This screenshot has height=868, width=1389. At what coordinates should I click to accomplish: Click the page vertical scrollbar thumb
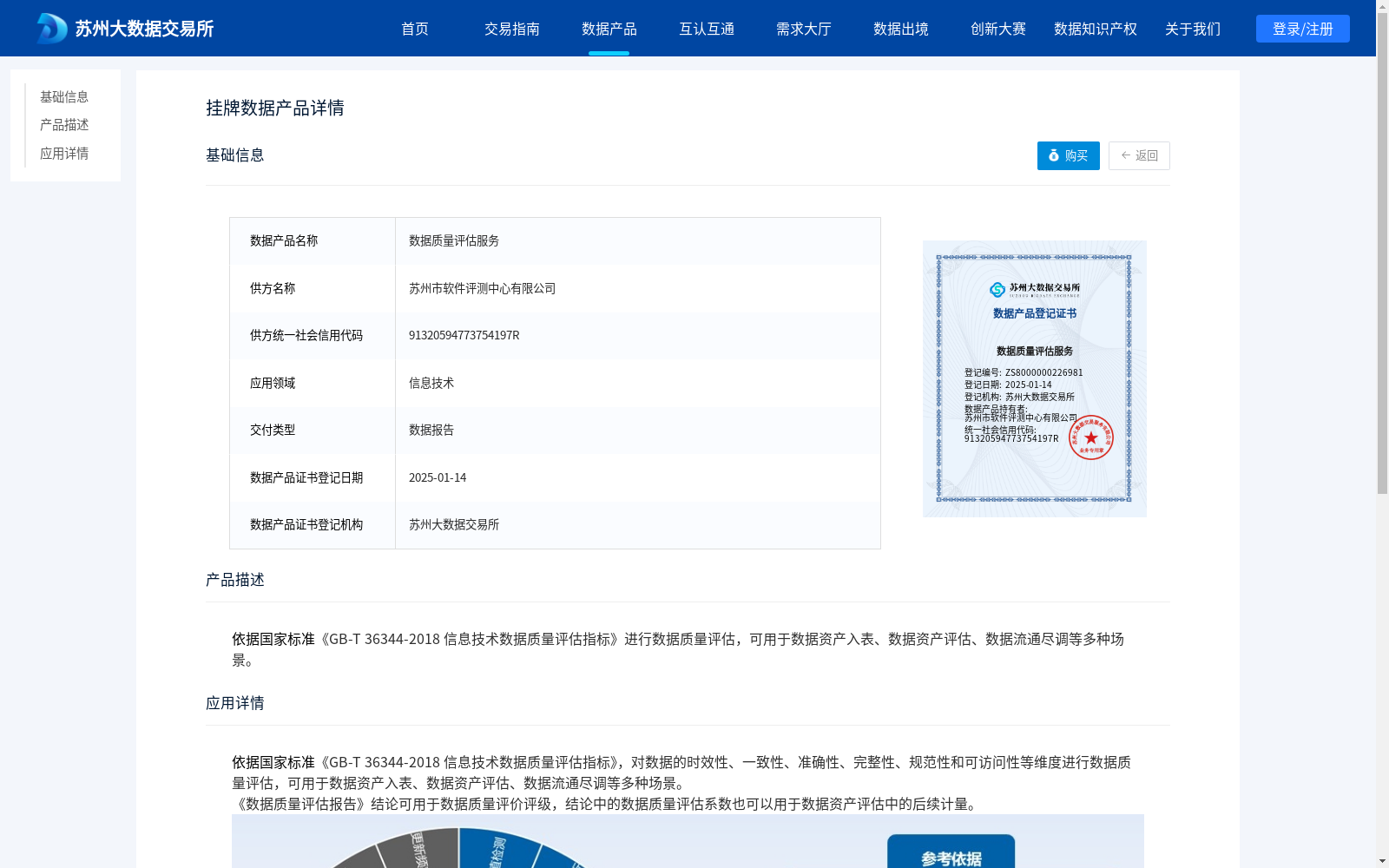(x=1382, y=252)
